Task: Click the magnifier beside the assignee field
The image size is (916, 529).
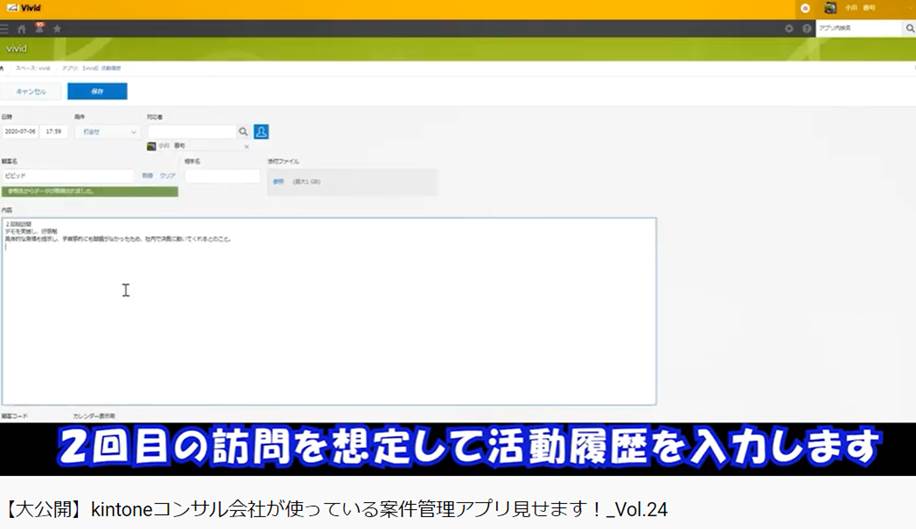Action: [243, 132]
